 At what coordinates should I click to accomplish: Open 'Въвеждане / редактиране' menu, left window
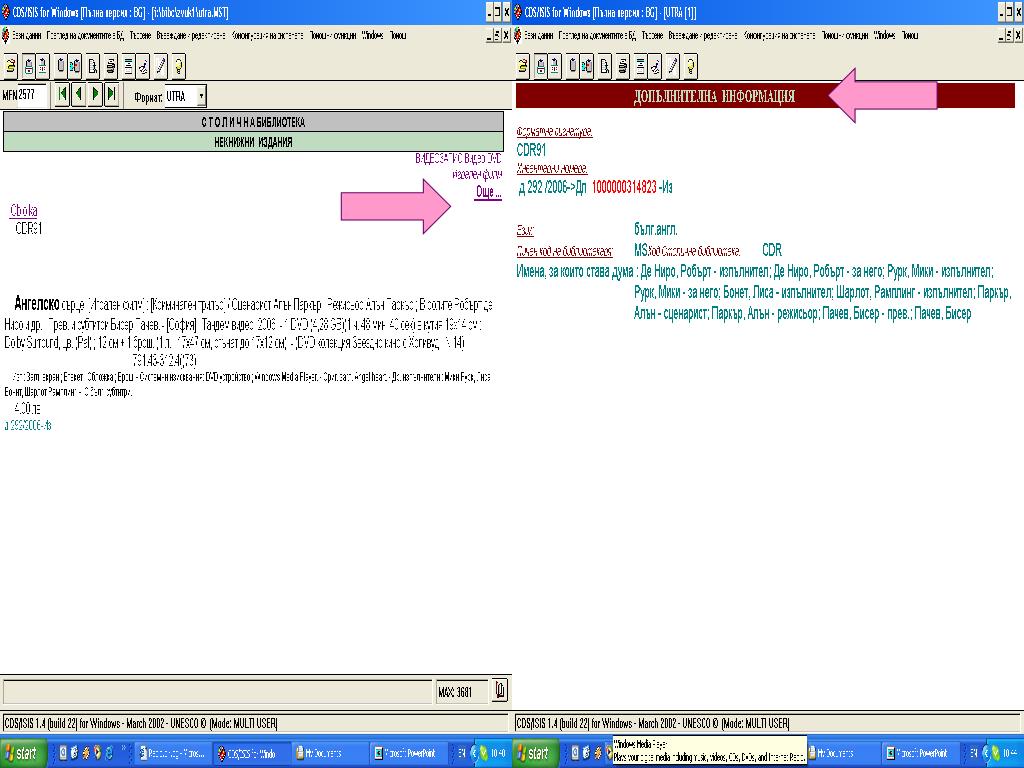point(191,35)
